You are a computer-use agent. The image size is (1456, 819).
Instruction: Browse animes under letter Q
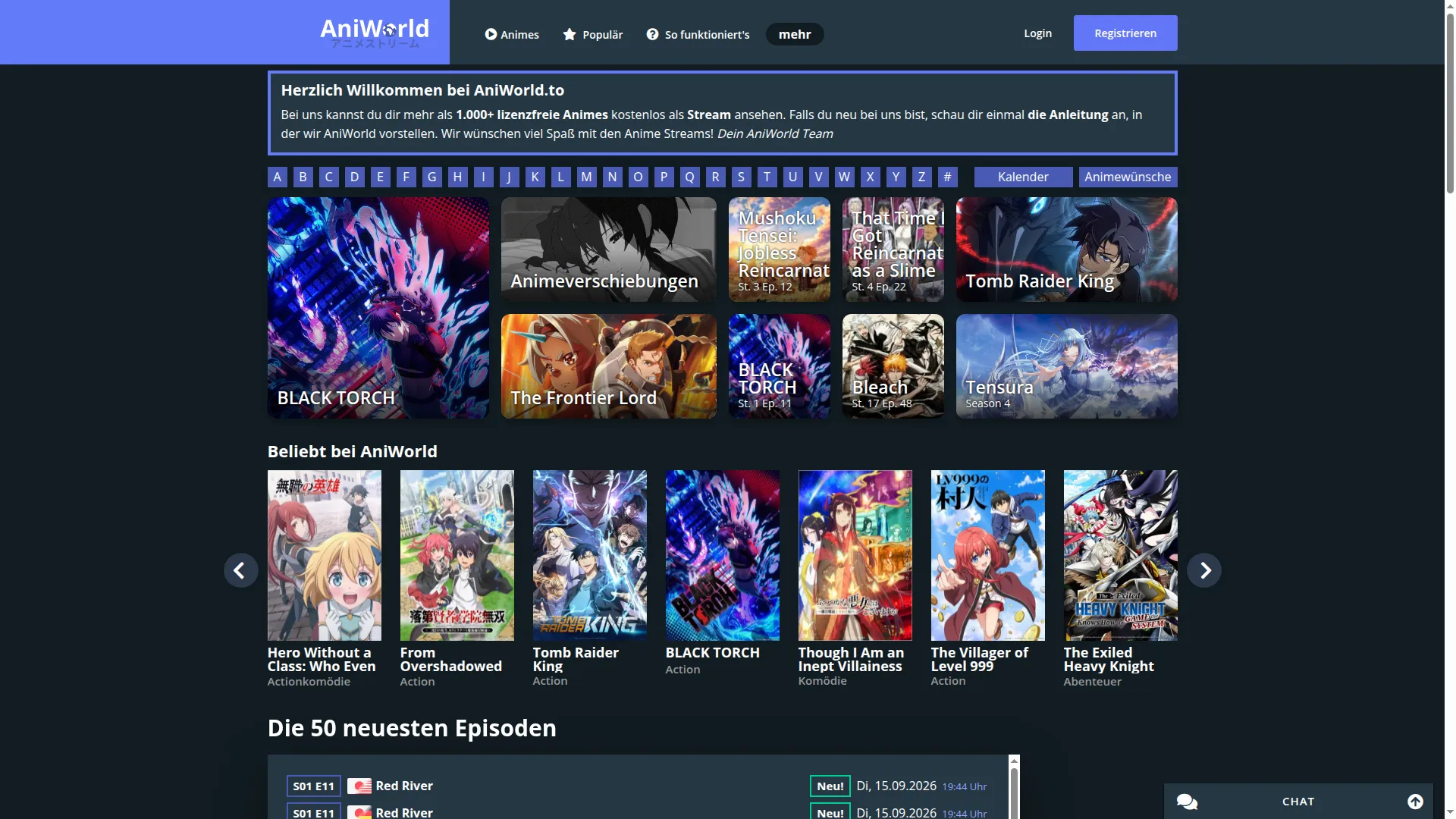coord(690,177)
